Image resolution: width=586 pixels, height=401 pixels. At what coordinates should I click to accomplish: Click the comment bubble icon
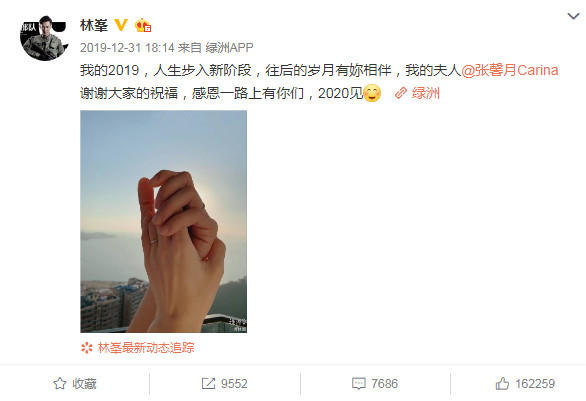tap(359, 384)
